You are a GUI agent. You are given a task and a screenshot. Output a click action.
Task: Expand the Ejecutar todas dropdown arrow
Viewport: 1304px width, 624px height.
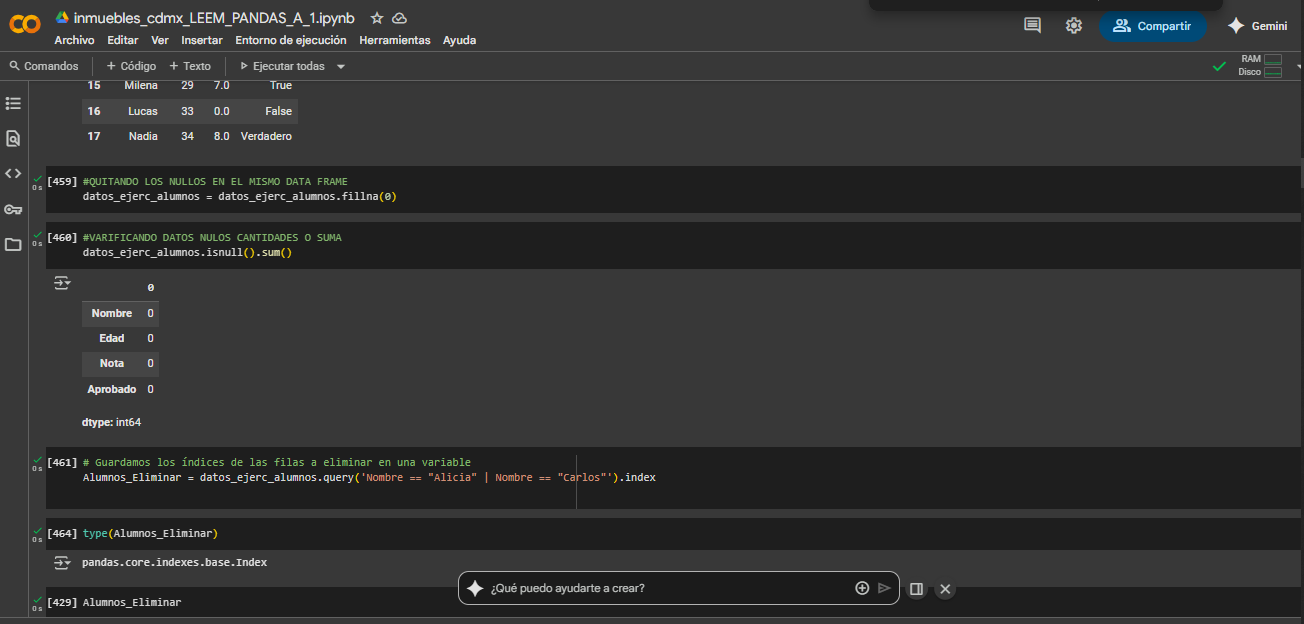341,66
